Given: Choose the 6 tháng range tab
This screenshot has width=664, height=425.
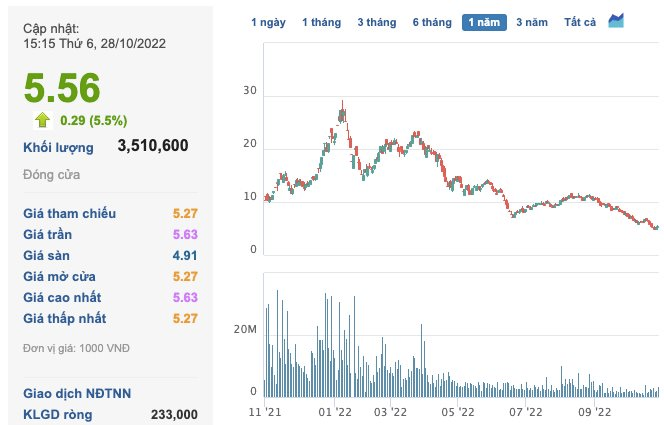Looking at the screenshot, I should [x=430, y=22].
